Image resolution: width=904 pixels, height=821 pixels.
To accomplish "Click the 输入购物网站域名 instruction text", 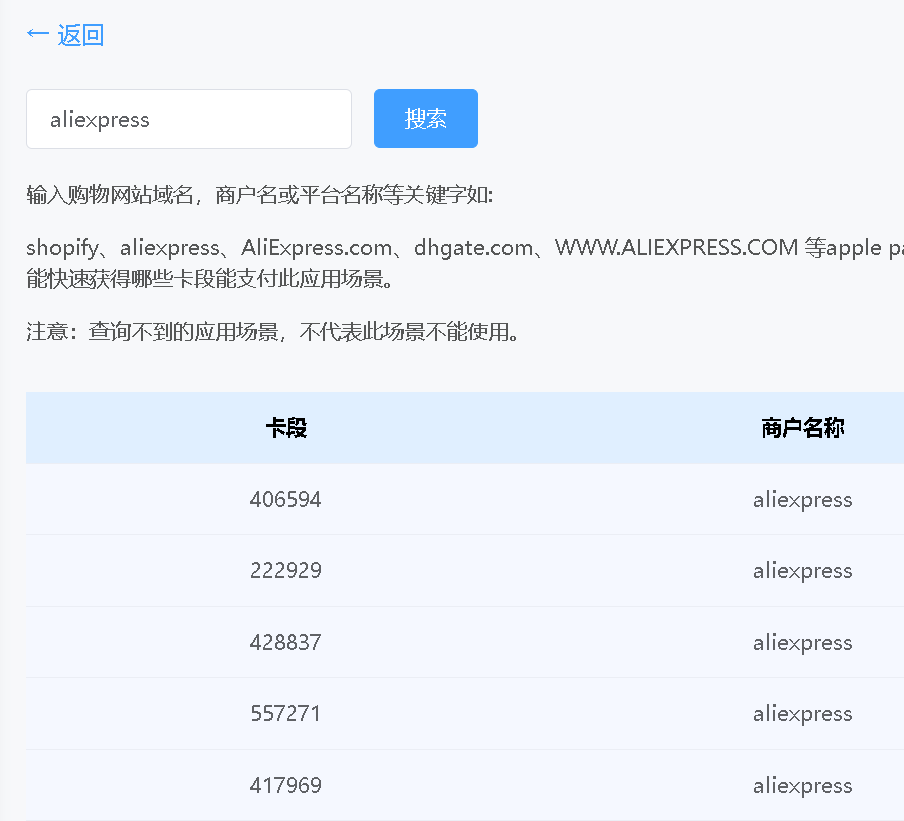I will (260, 194).
